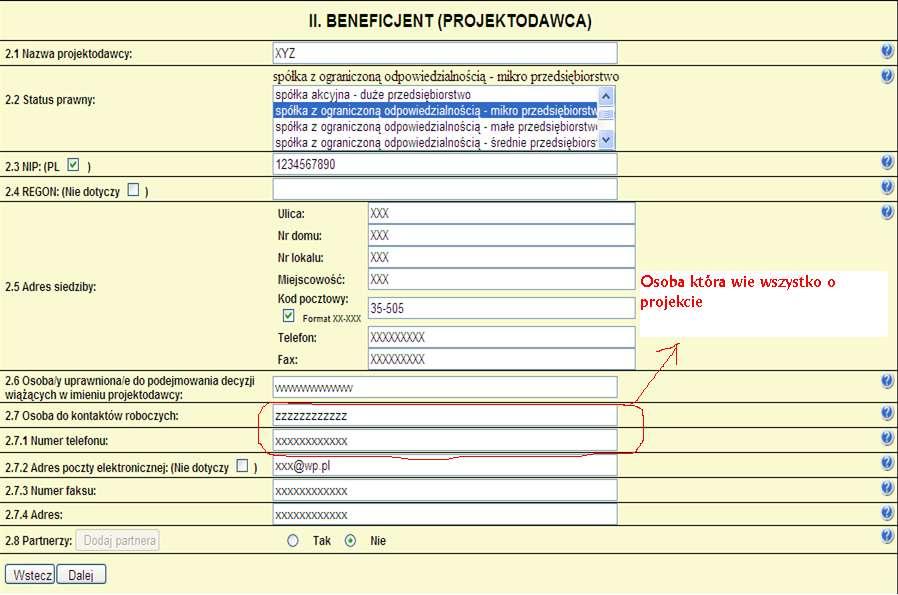Select Tak radio for Partnerzy
The height and width of the screenshot is (595, 898).
293,541
